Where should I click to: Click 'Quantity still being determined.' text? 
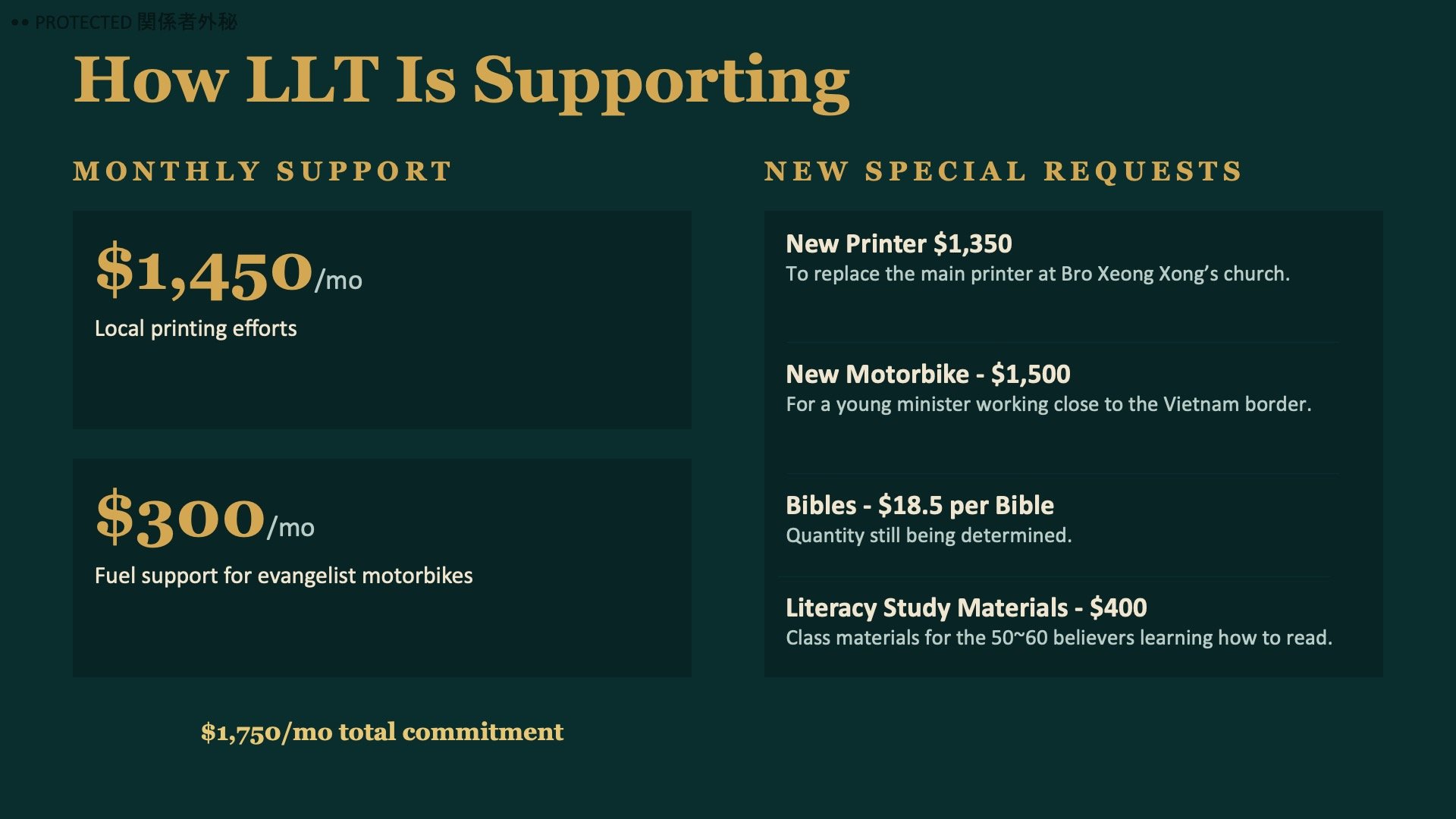click(x=928, y=535)
